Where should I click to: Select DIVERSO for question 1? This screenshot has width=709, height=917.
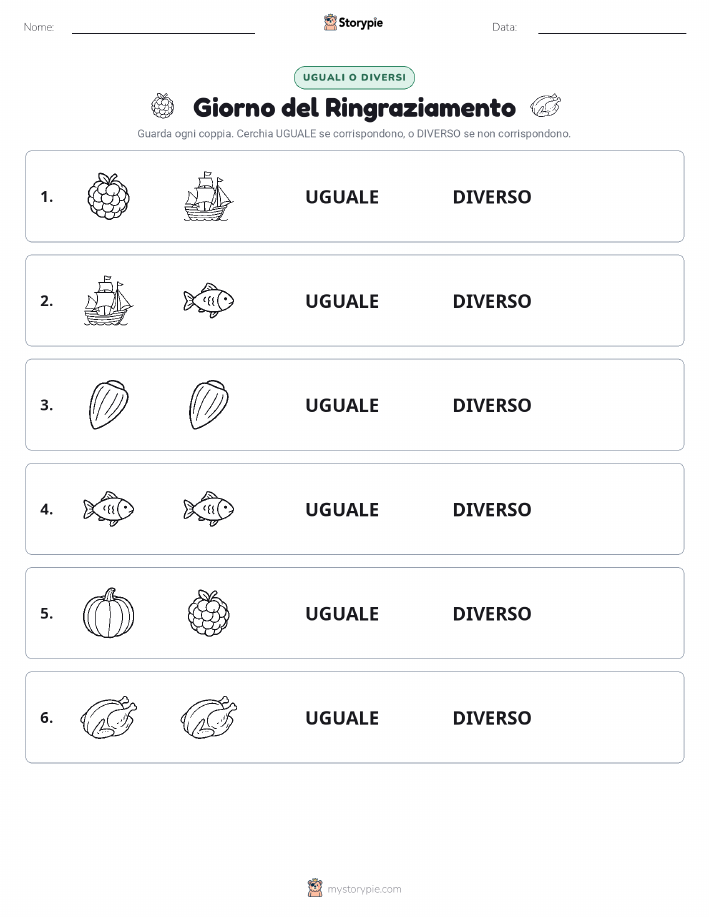[491, 197]
